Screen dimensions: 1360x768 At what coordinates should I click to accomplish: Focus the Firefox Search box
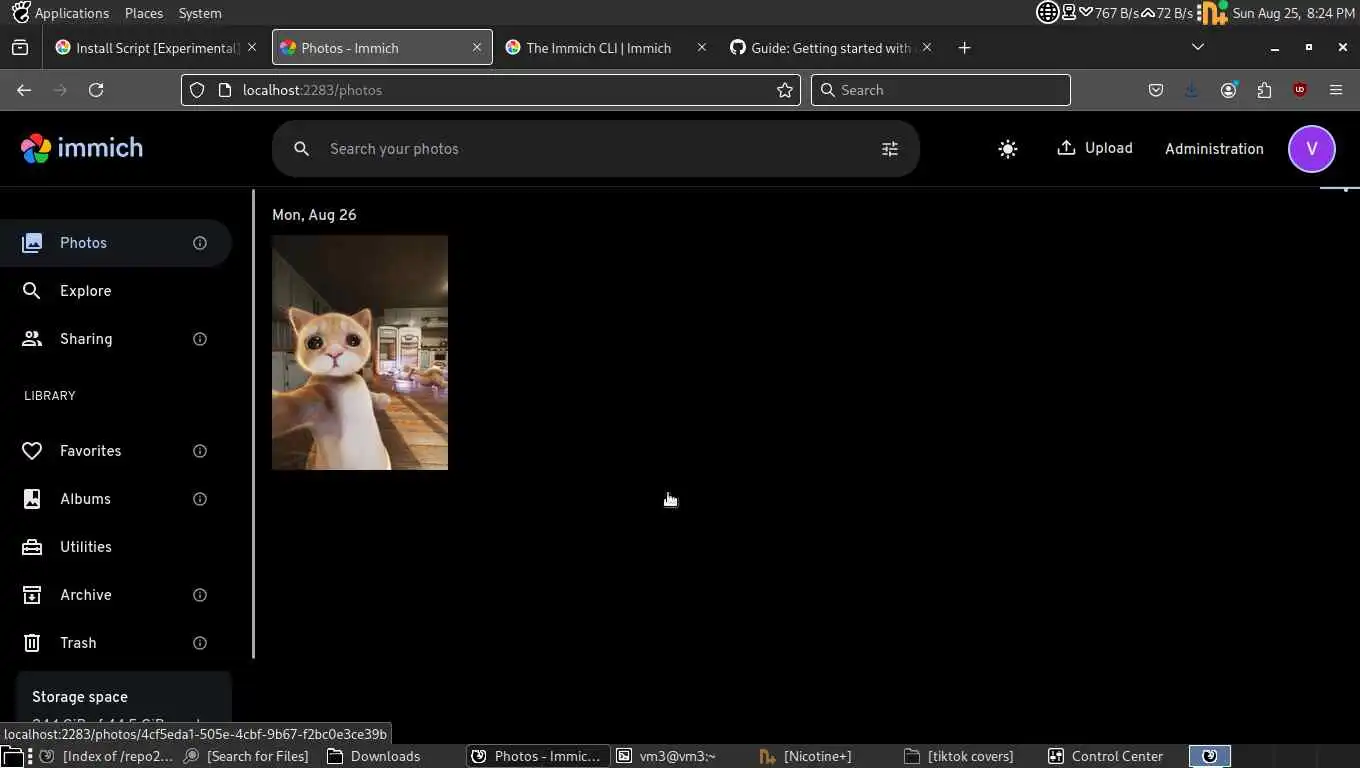click(940, 90)
